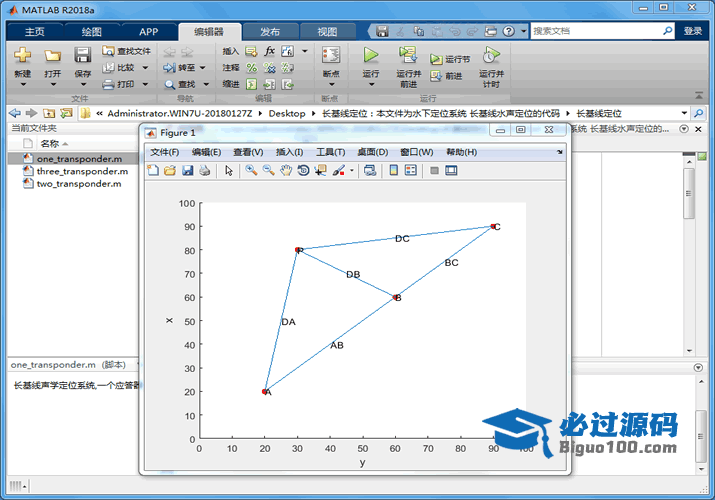Viewport: 715px width, 500px height.
Task: Open the editor panel actions dropdown arrow
Action: click(684, 129)
